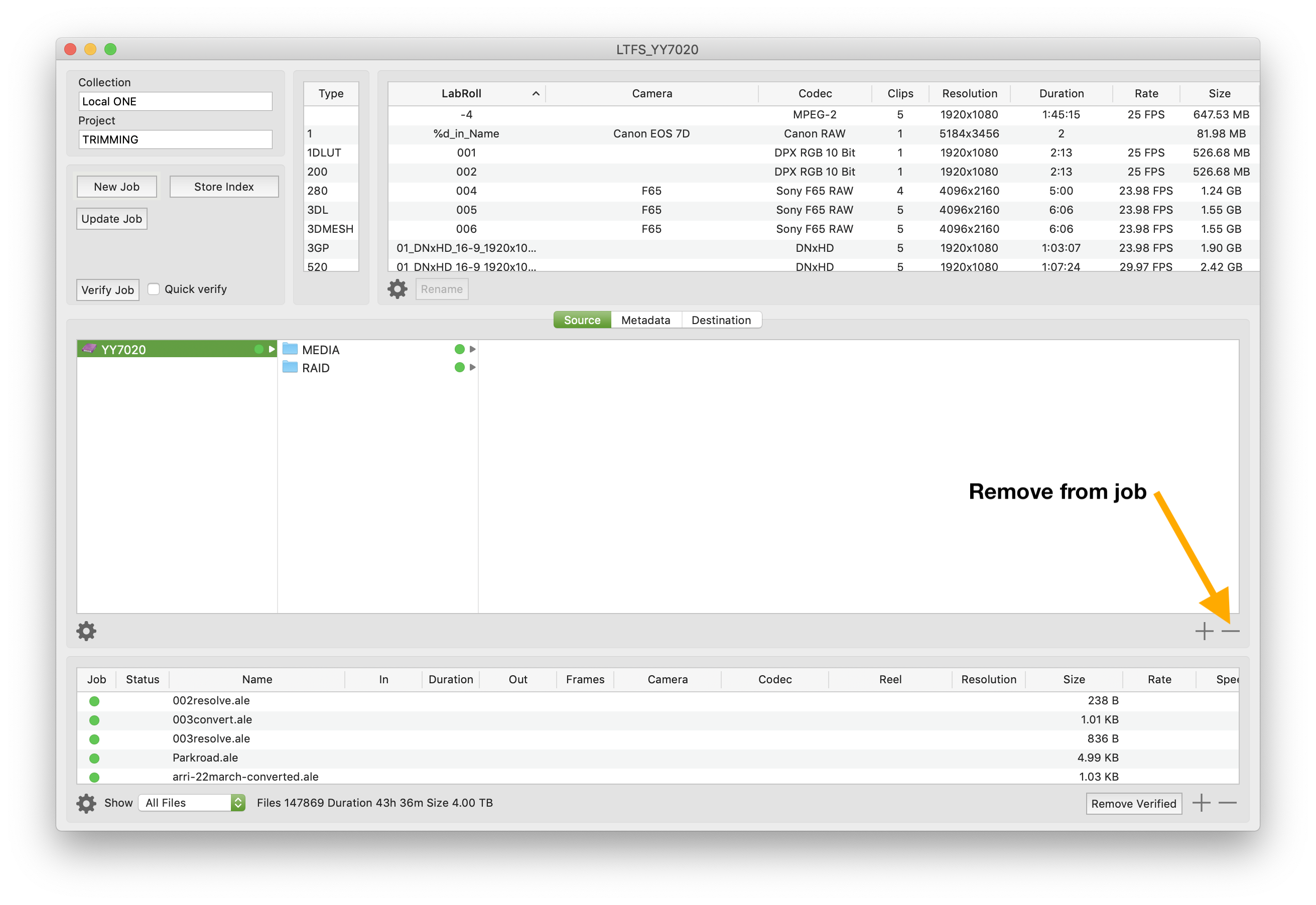This screenshot has width=1316, height=905.
Task: Click green status dot on MEDIA row
Action: coord(459,349)
